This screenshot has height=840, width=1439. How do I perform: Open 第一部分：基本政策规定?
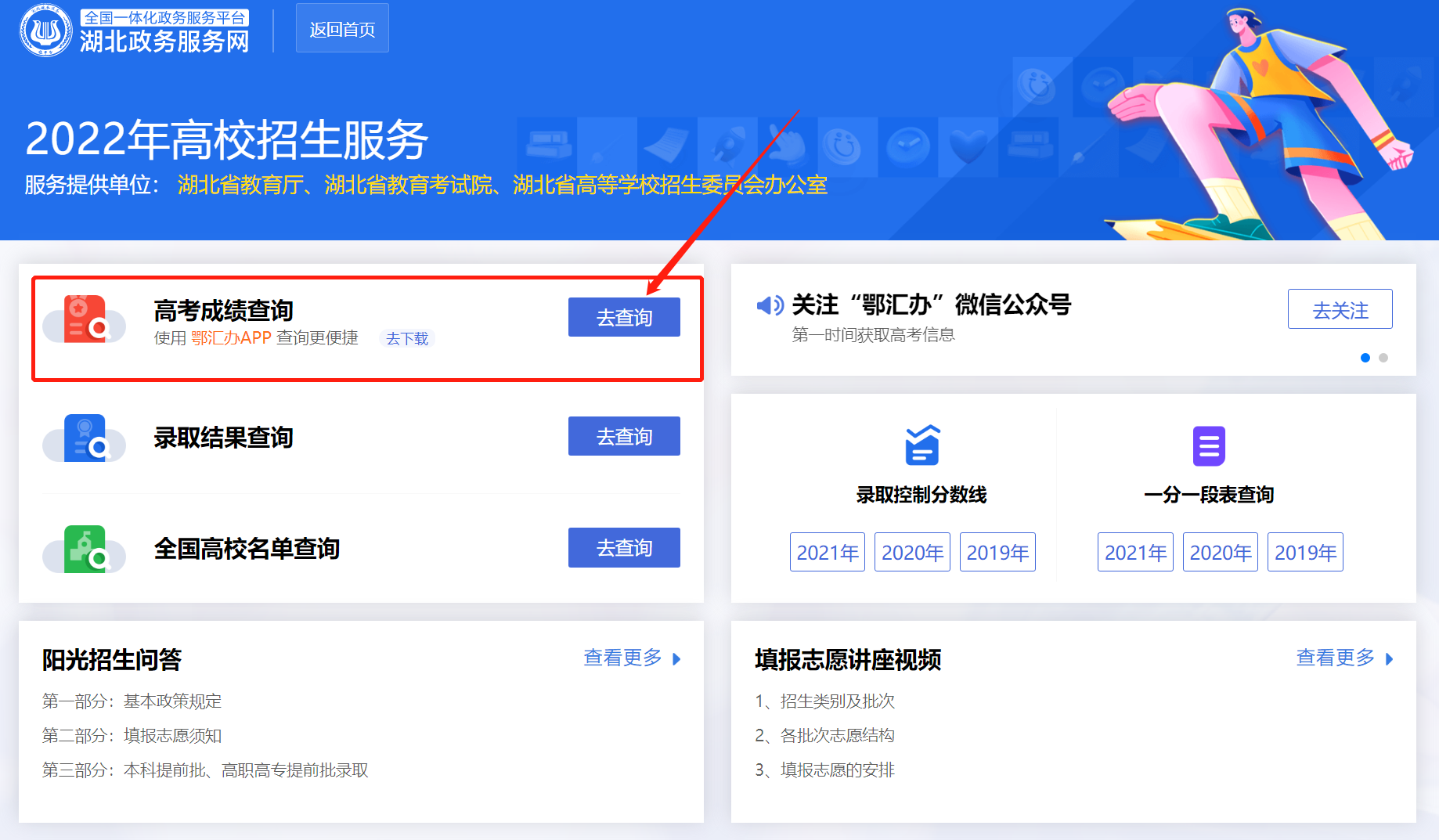pyautogui.click(x=132, y=701)
